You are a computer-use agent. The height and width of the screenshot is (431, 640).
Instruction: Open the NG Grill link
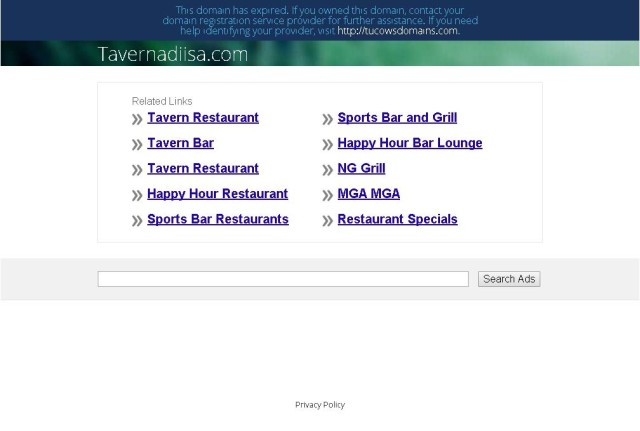361,169
